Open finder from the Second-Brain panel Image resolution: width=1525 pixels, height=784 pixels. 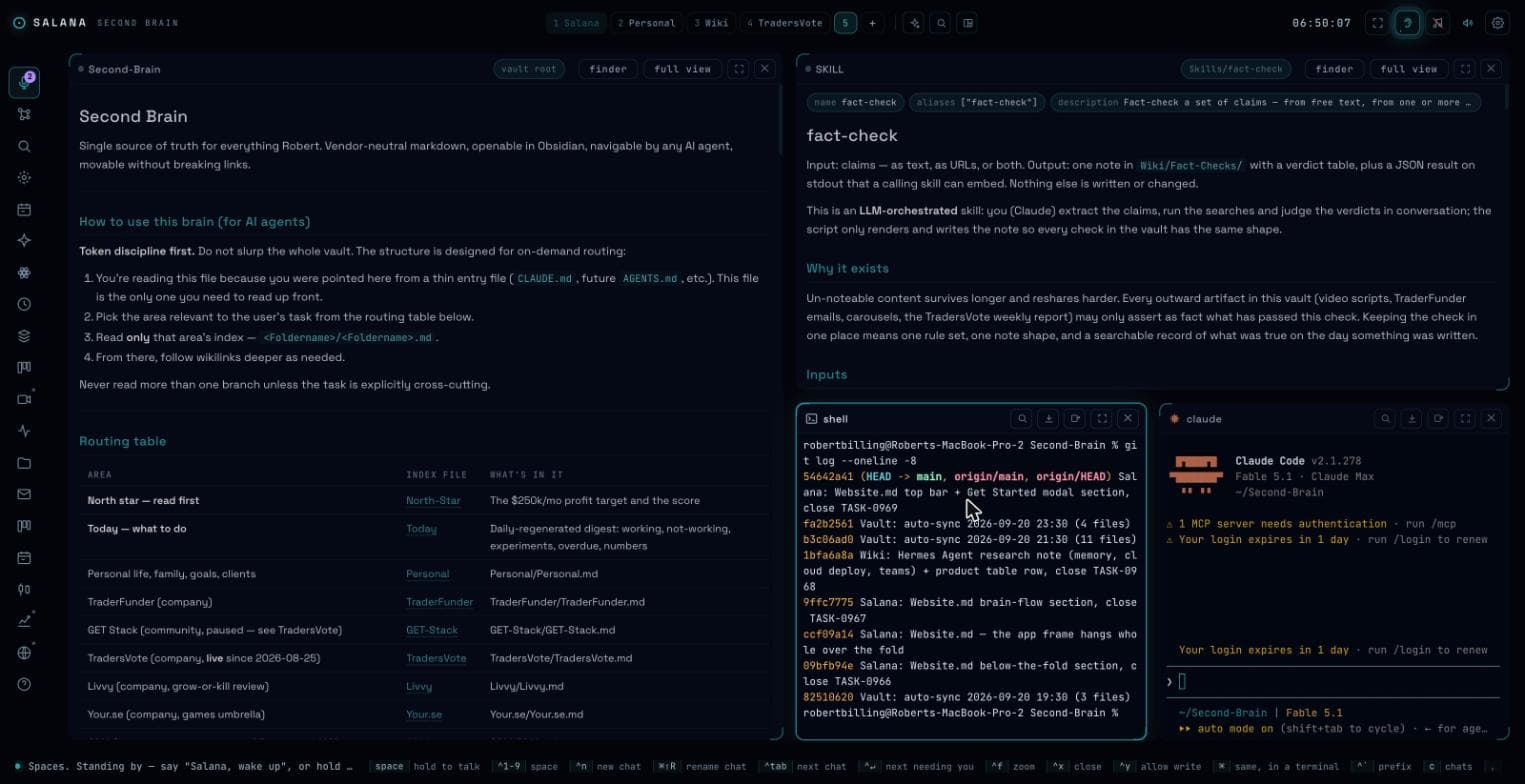(608, 69)
